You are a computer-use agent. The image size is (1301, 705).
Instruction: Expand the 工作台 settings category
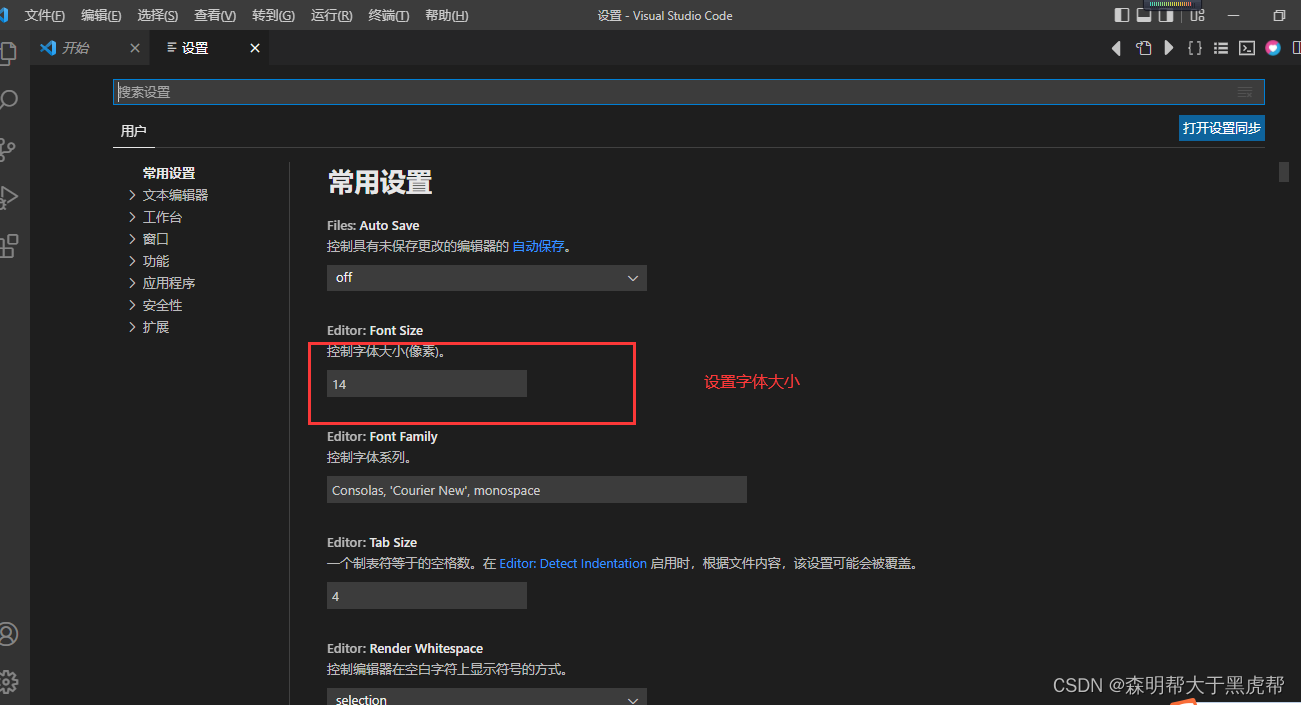pos(156,217)
